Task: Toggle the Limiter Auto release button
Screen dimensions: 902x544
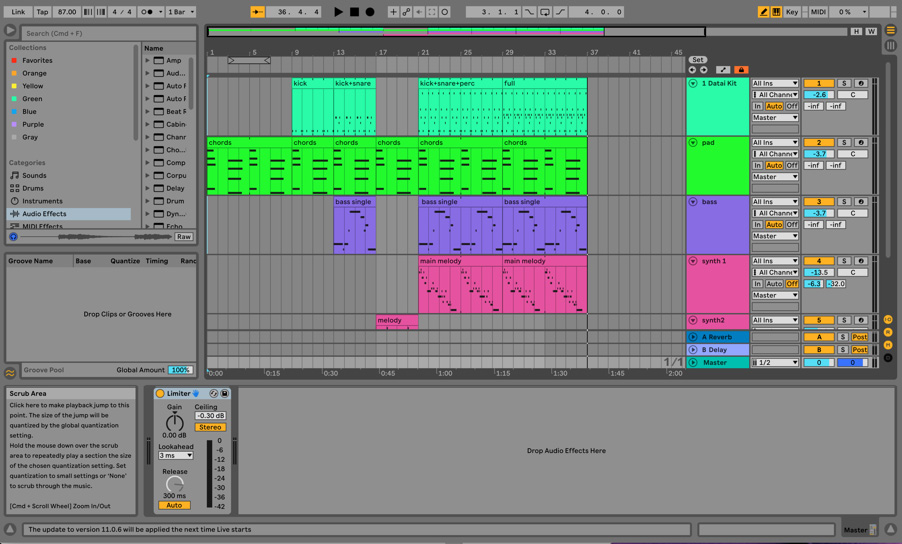Action: click(174, 505)
